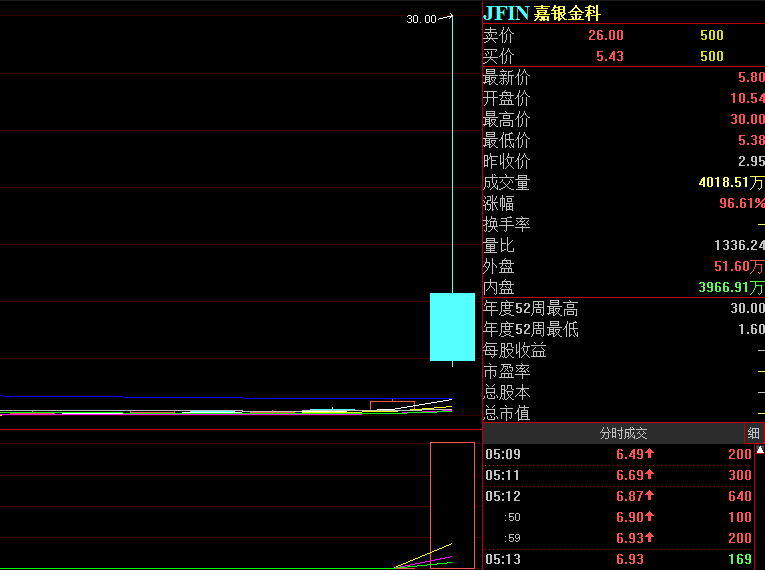The image size is (765, 570).
Task: Click the scroll-up arrow in the trades list
Action: coord(760,450)
